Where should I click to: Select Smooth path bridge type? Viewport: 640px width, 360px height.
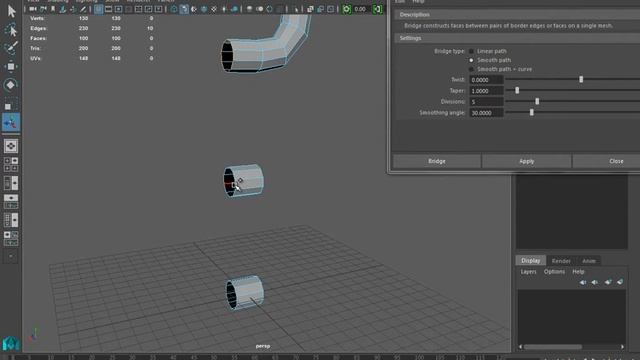471,60
